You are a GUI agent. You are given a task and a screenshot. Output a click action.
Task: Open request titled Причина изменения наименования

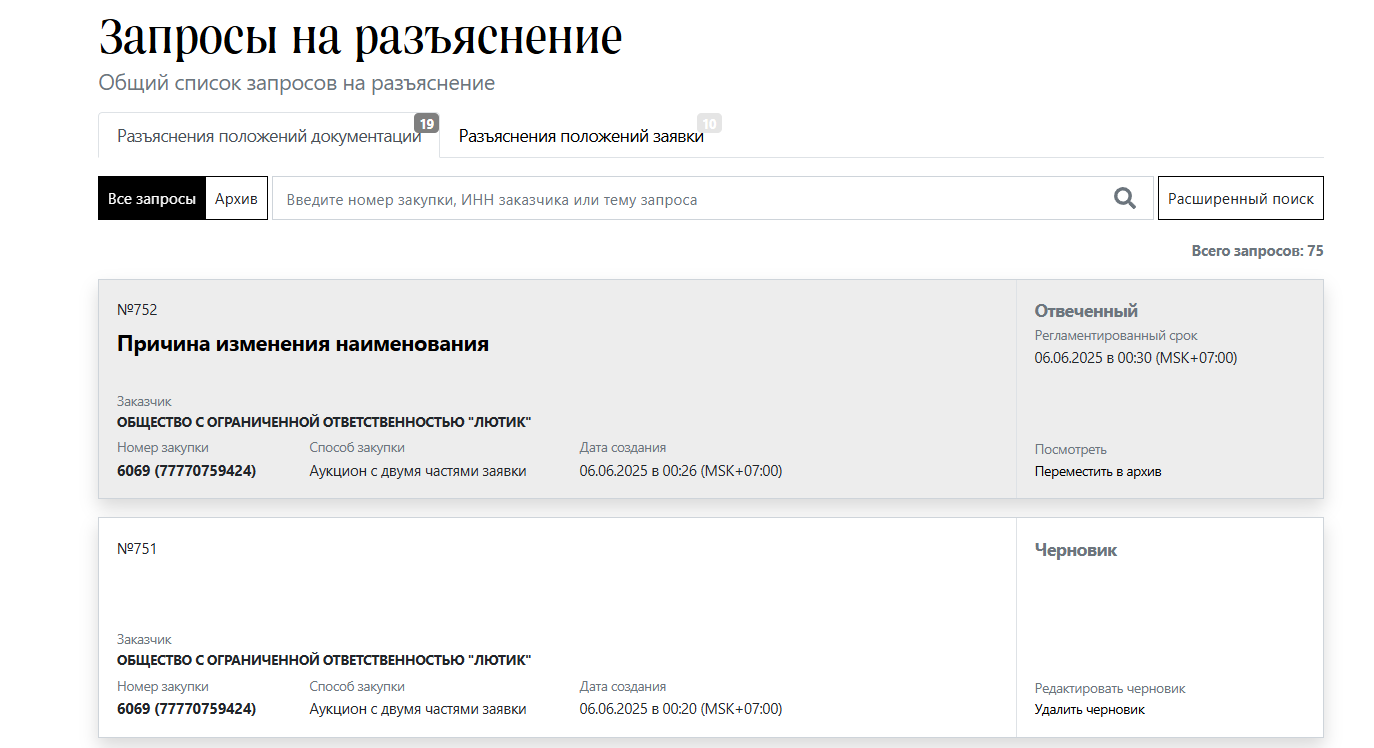pos(303,344)
